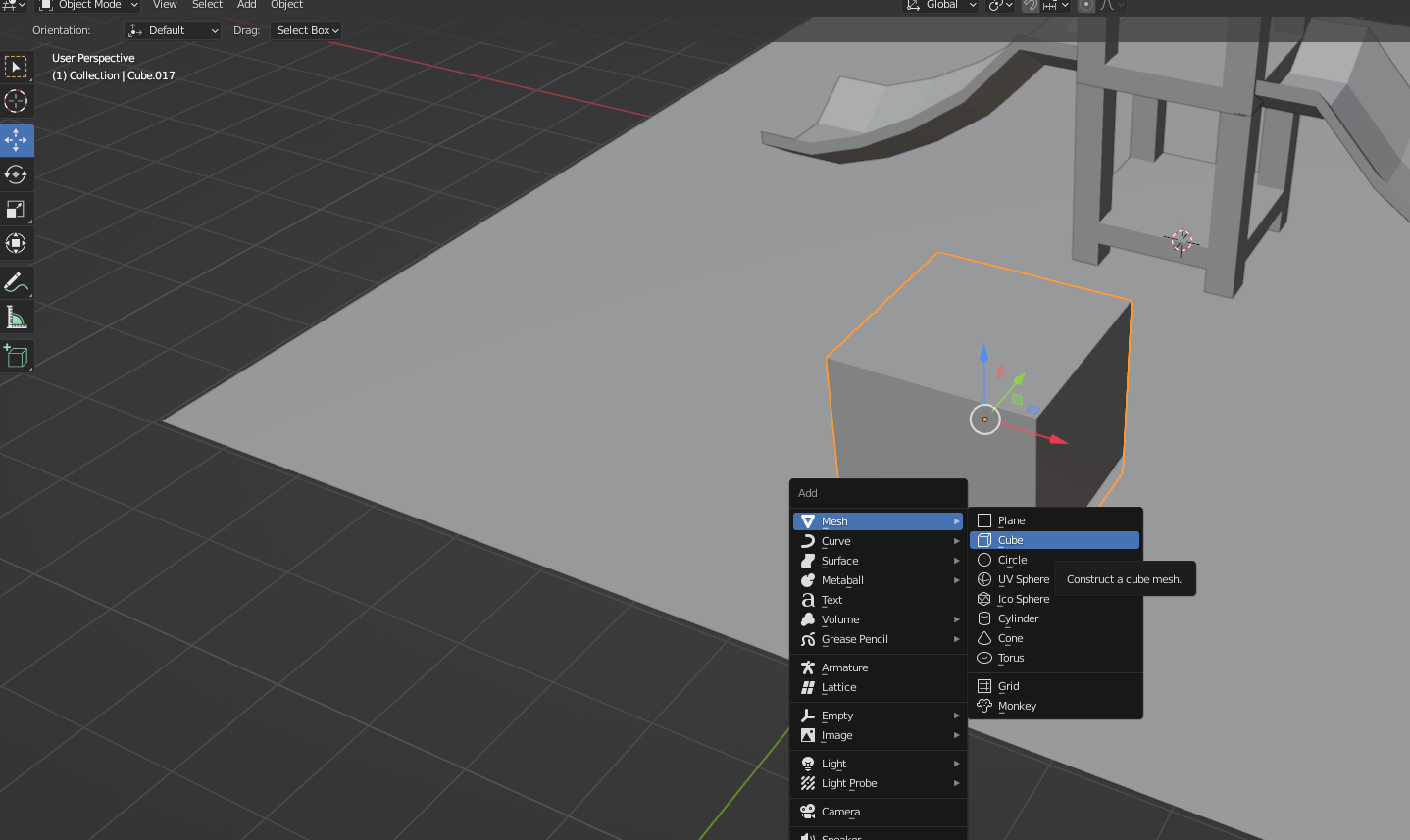Toggle snapping magnet in header
This screenshot has width=1410, height=840.
(1031, 5)
